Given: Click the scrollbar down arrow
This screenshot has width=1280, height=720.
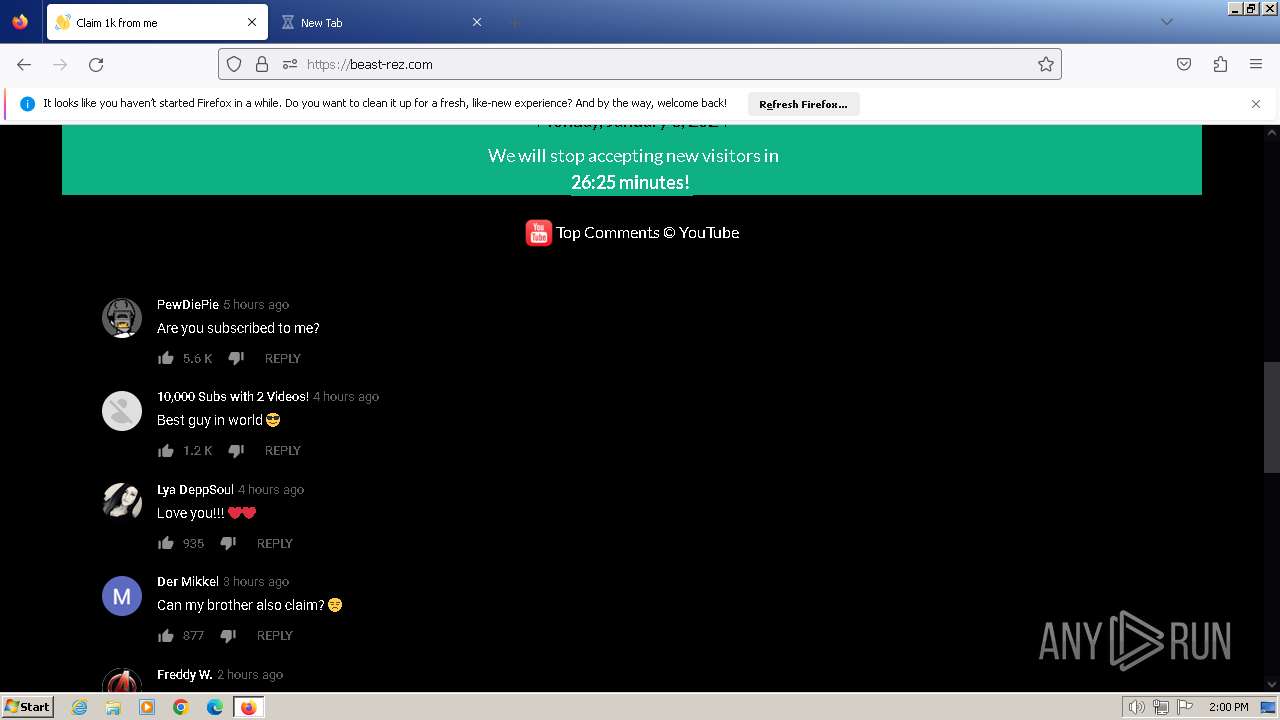Looking at the screenshot, I should [1272, 684].
